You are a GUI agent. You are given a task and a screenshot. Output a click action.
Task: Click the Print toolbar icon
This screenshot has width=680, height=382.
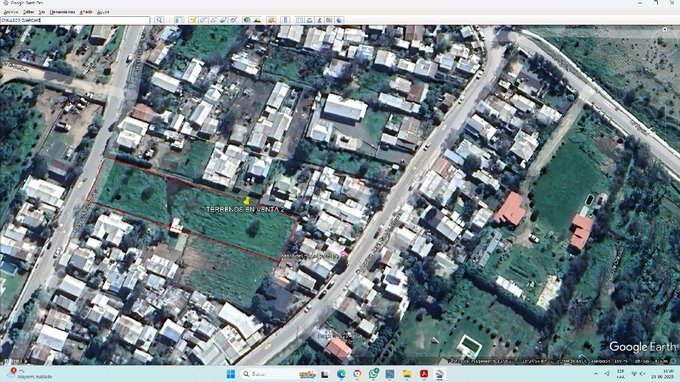click(x=310, y=20)
